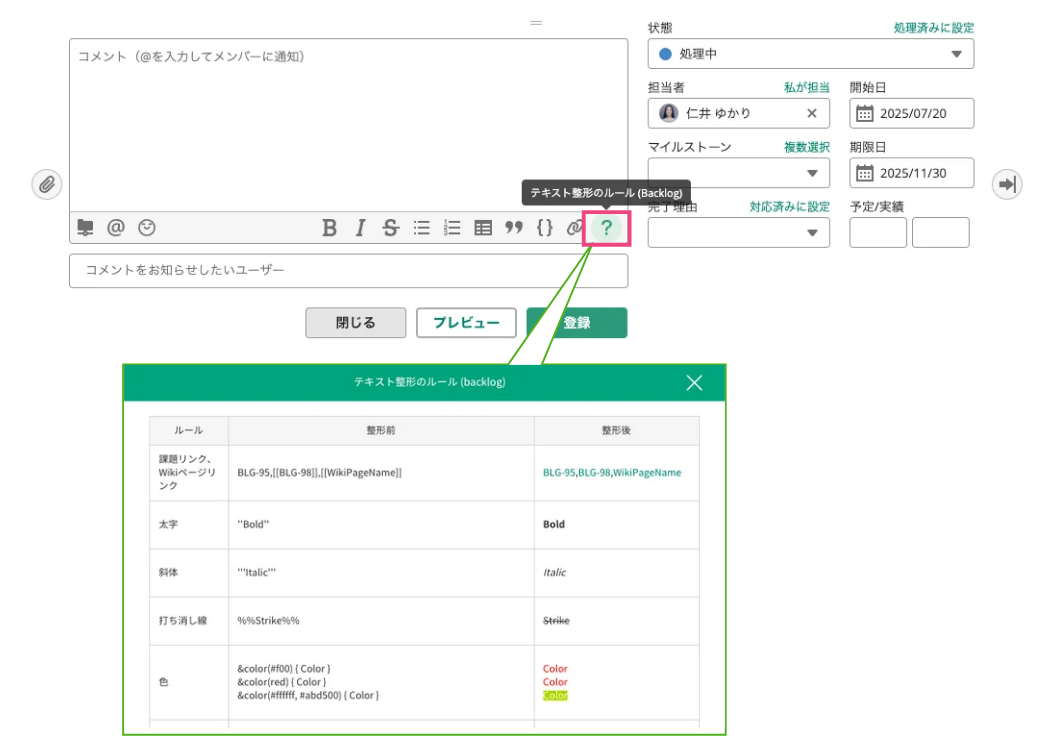Image resolution: width=1057 pixels, height=748 pixels.
Task: Click the actual hours input box
Action: (940, 232)
